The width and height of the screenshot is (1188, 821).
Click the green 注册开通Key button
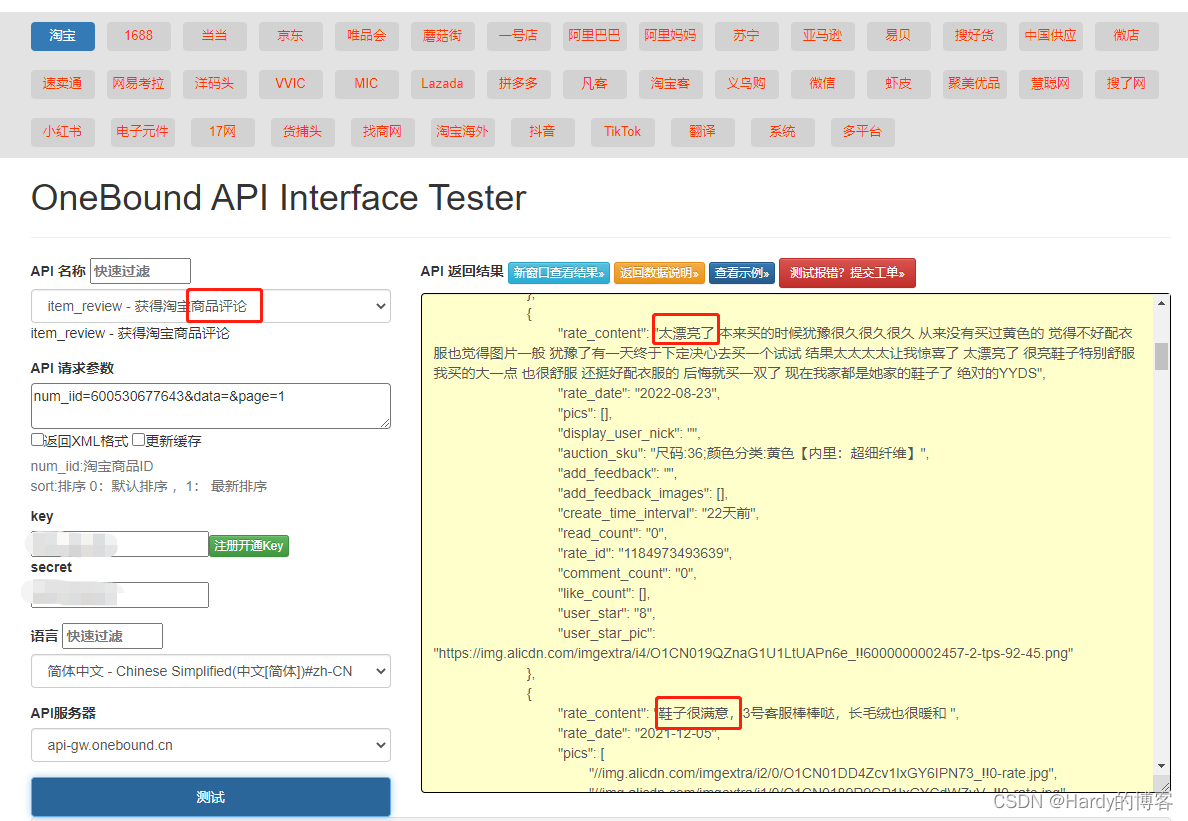pyautogui.click(x=249, y=545)
